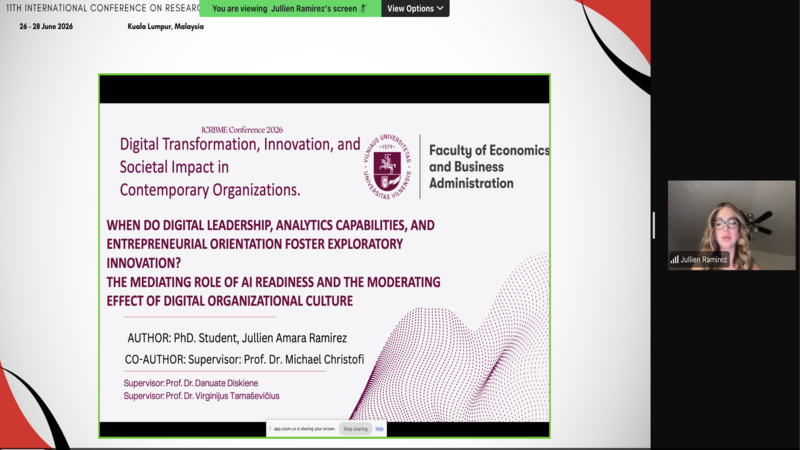Click the Hide link in sharing bar
The width and height of the screenshot is (800, 450).
click(x=379, y=429)
